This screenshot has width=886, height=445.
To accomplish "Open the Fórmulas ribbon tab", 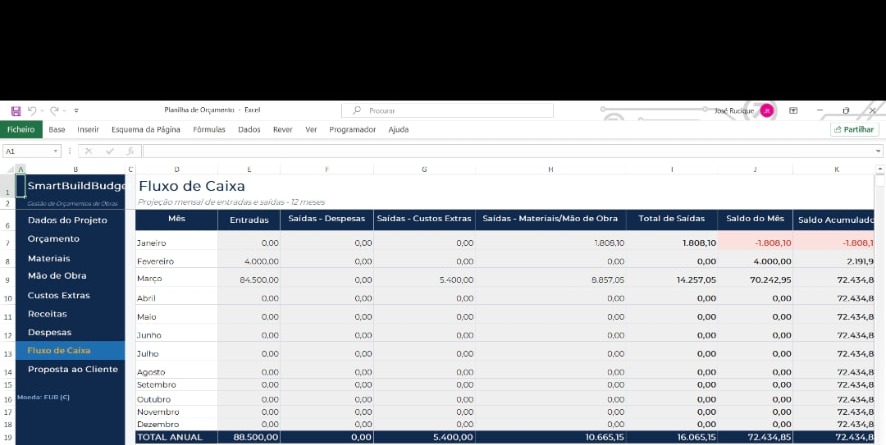I will [209, 129].
